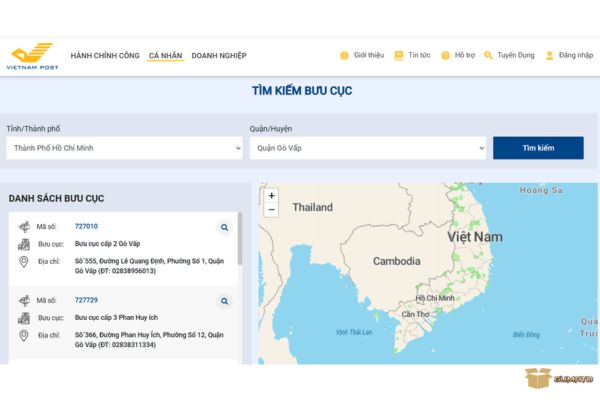Select the Cá Nhân tab

point(165,56)
